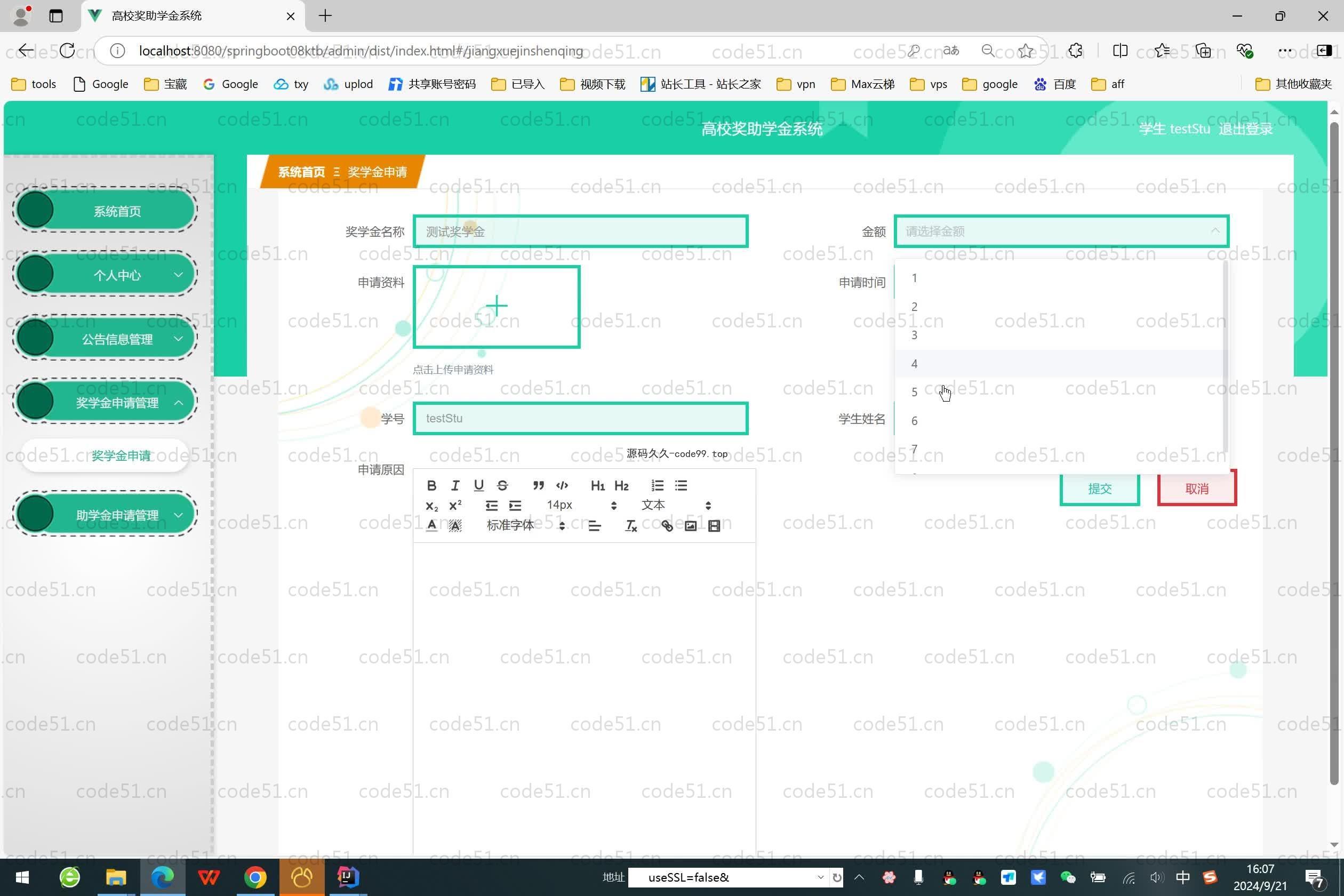The width and height of the screenshot is (1344, 896).
Task: Insert a blockquote in the editor
Action: 538,486
